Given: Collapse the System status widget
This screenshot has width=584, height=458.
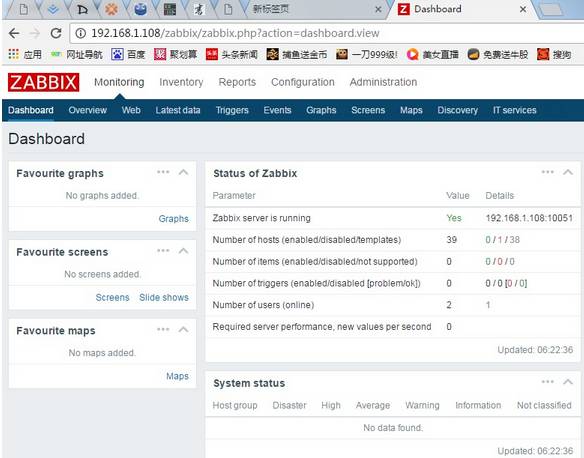Looking at the screenshot, I should [568, 382].
